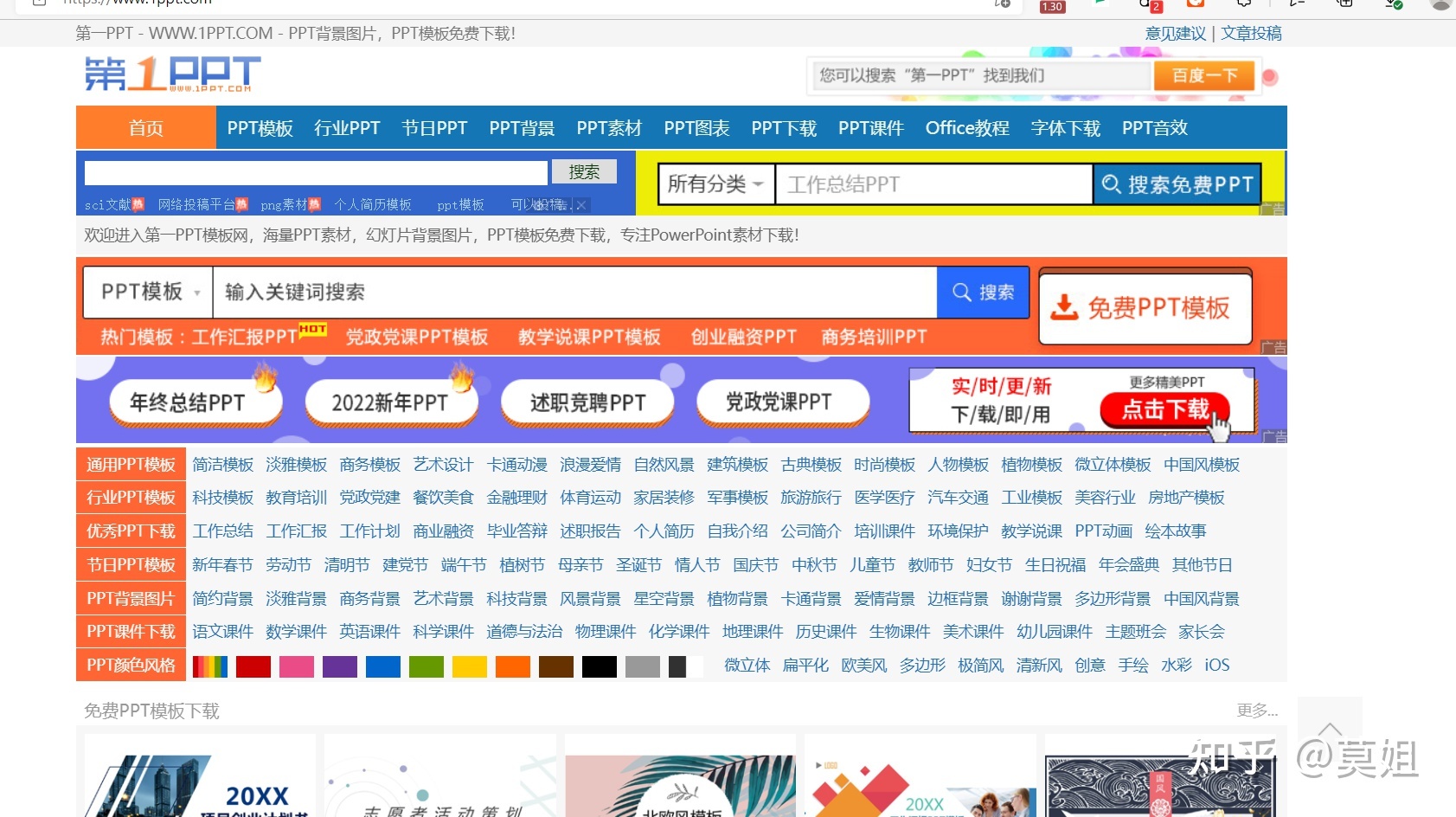
Task: Click the sci文献 hot search link
Action: 108,205
